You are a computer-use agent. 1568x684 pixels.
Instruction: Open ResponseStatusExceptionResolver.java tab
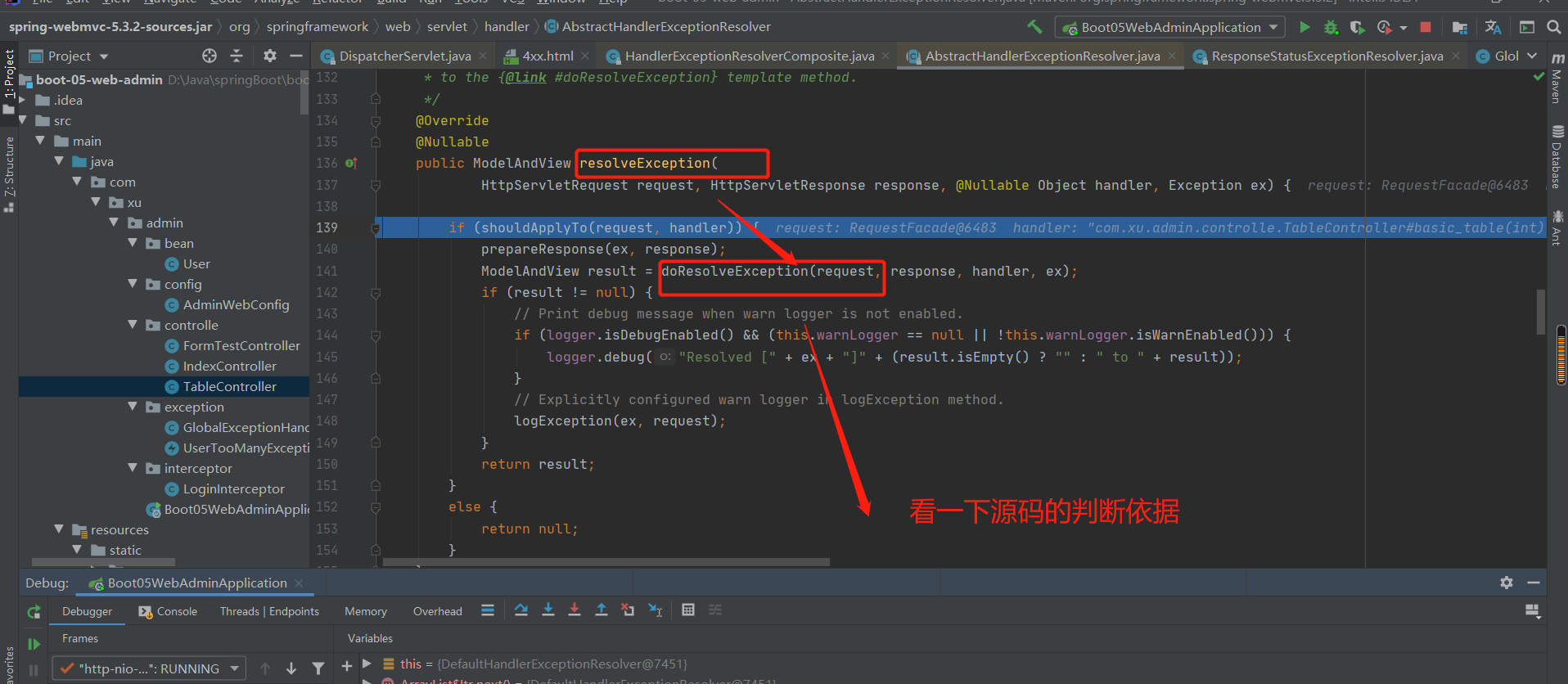(x=1327, y=56)
